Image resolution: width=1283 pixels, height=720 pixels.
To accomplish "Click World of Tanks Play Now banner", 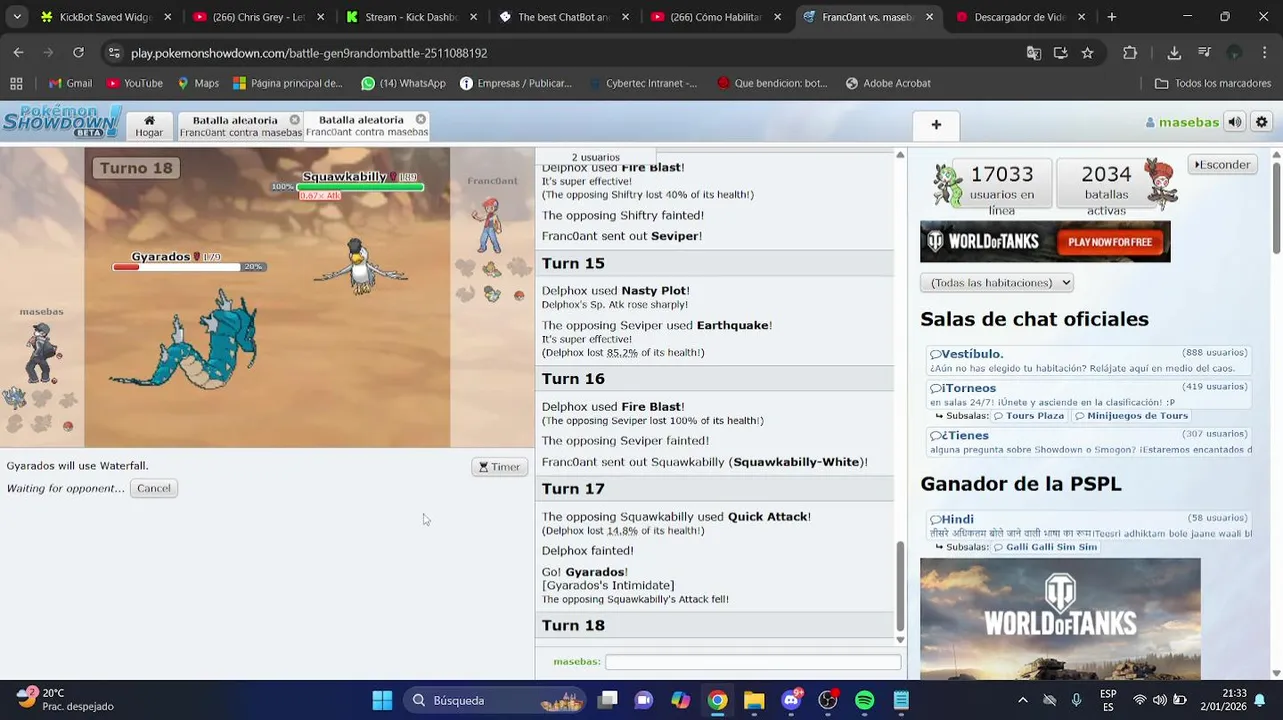I will click(x=1045, y=242).
